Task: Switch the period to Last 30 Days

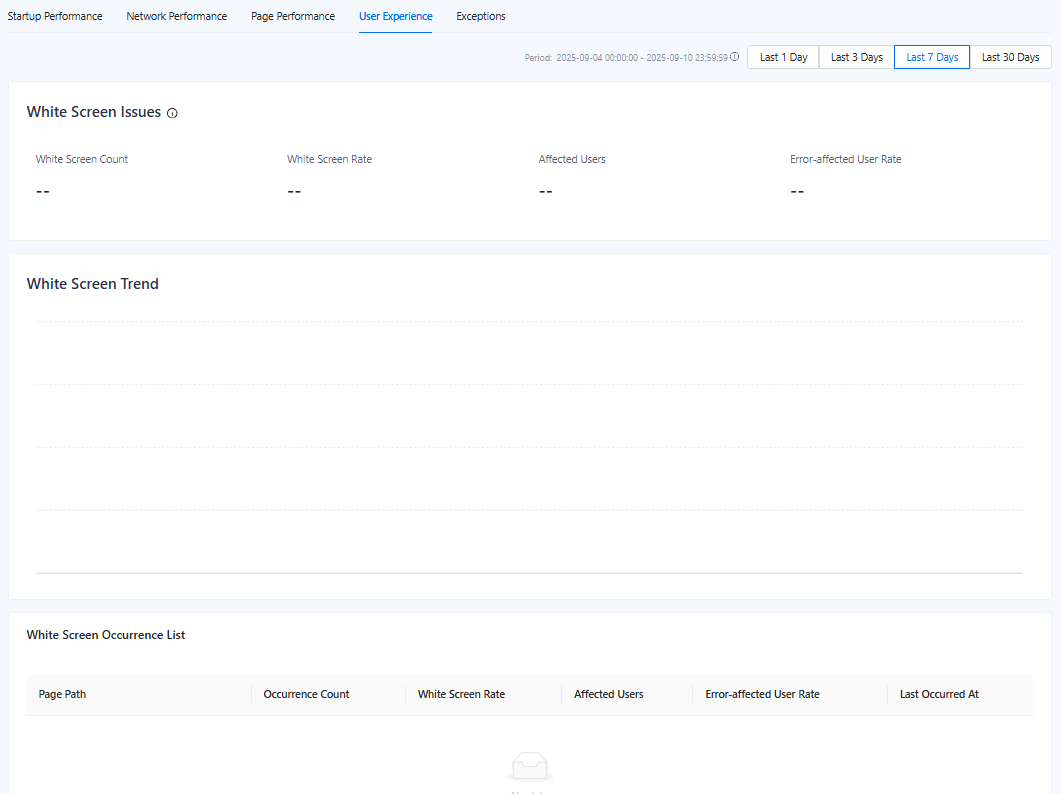Action: 1010,57
